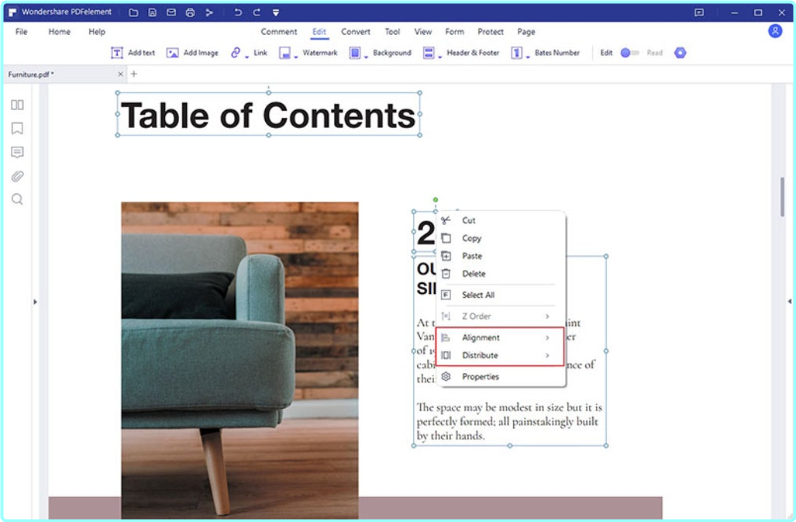Screen dimensions: 796x522
Task: Expand the Background dropdown arrow
Action: point(366,57)
